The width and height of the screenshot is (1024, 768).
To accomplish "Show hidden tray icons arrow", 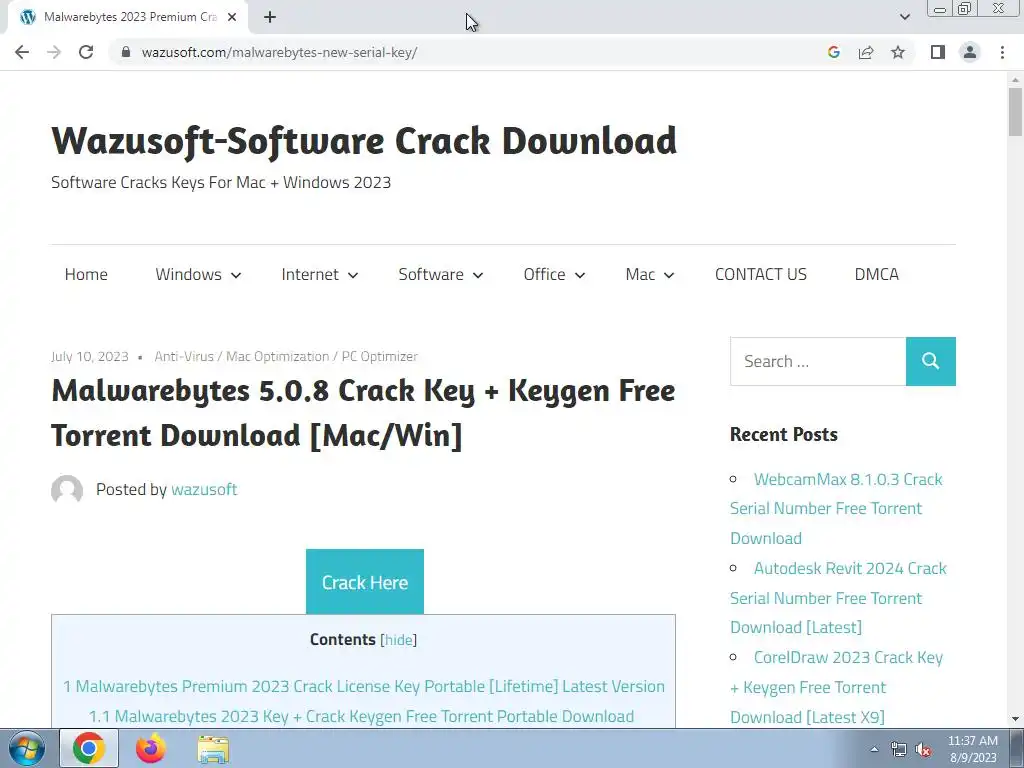I will point(874,749).
